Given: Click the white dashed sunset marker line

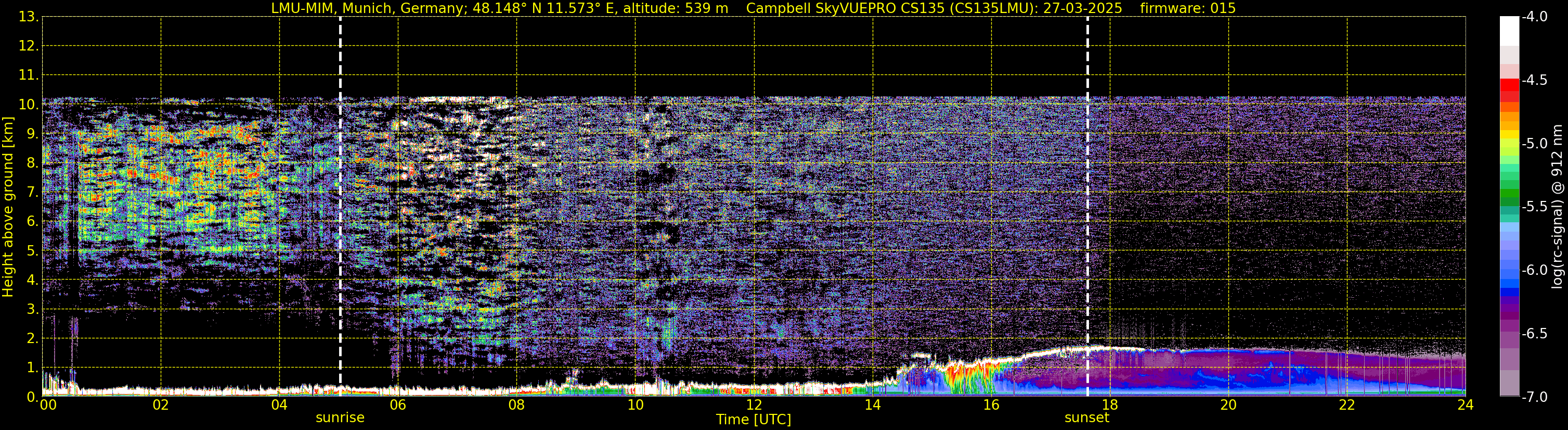Looking at the screenshot, I should [1087, 207].
